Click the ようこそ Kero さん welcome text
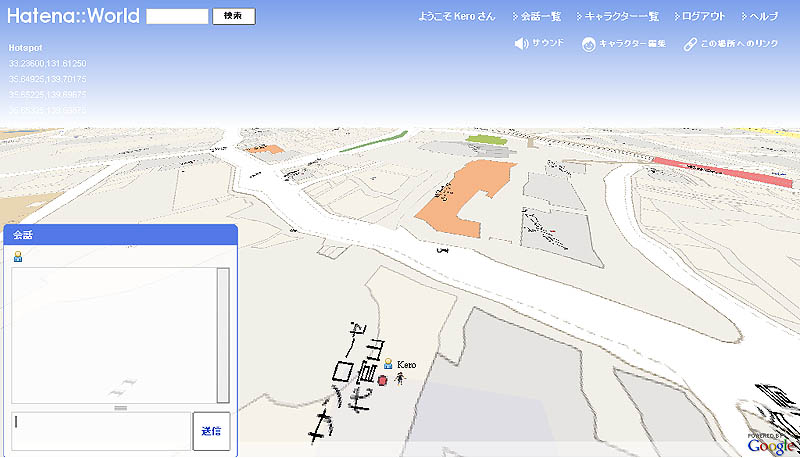This screenshot has width=800, height=458. point(457,16)
